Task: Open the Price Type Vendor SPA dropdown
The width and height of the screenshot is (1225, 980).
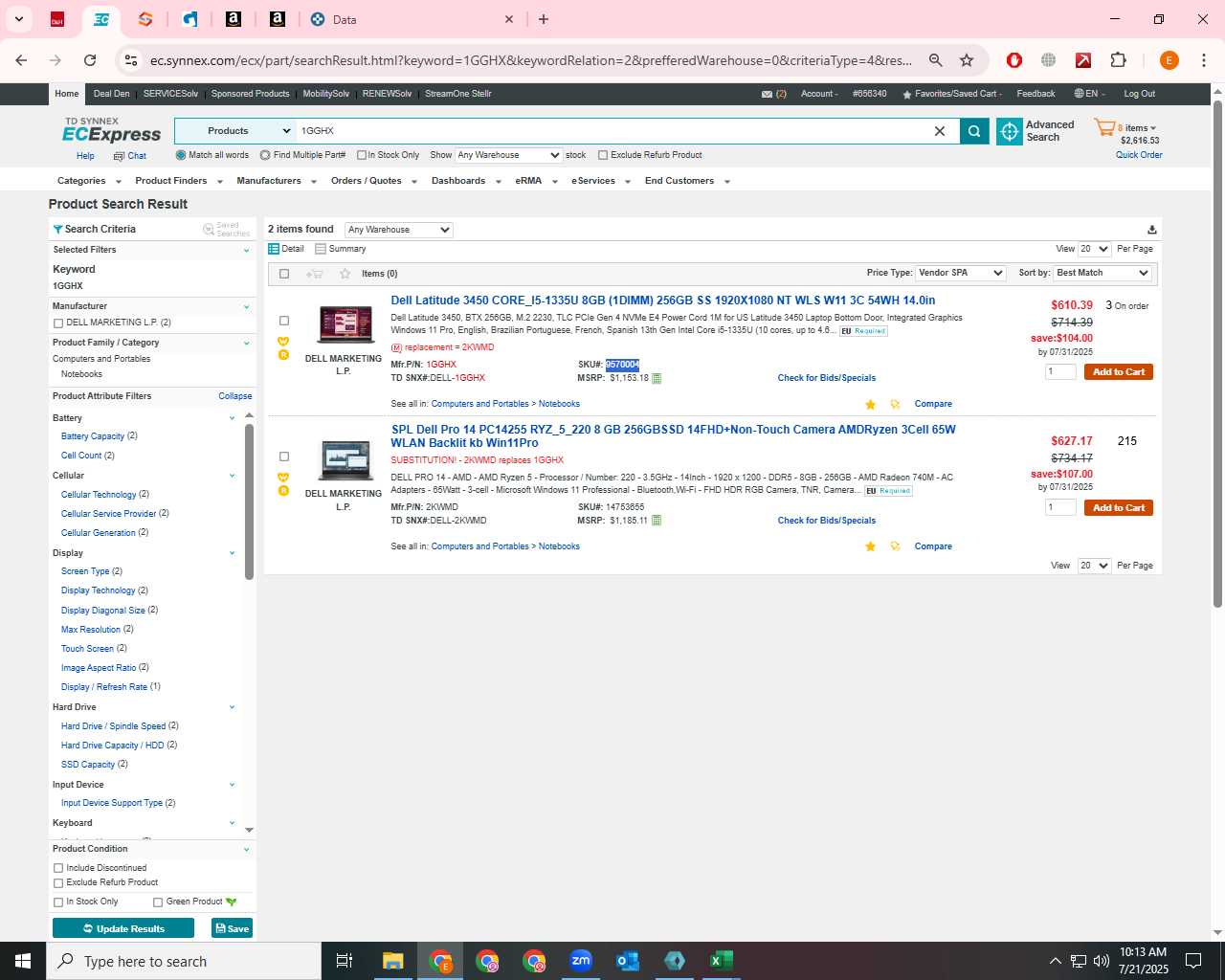Action: 960,273
